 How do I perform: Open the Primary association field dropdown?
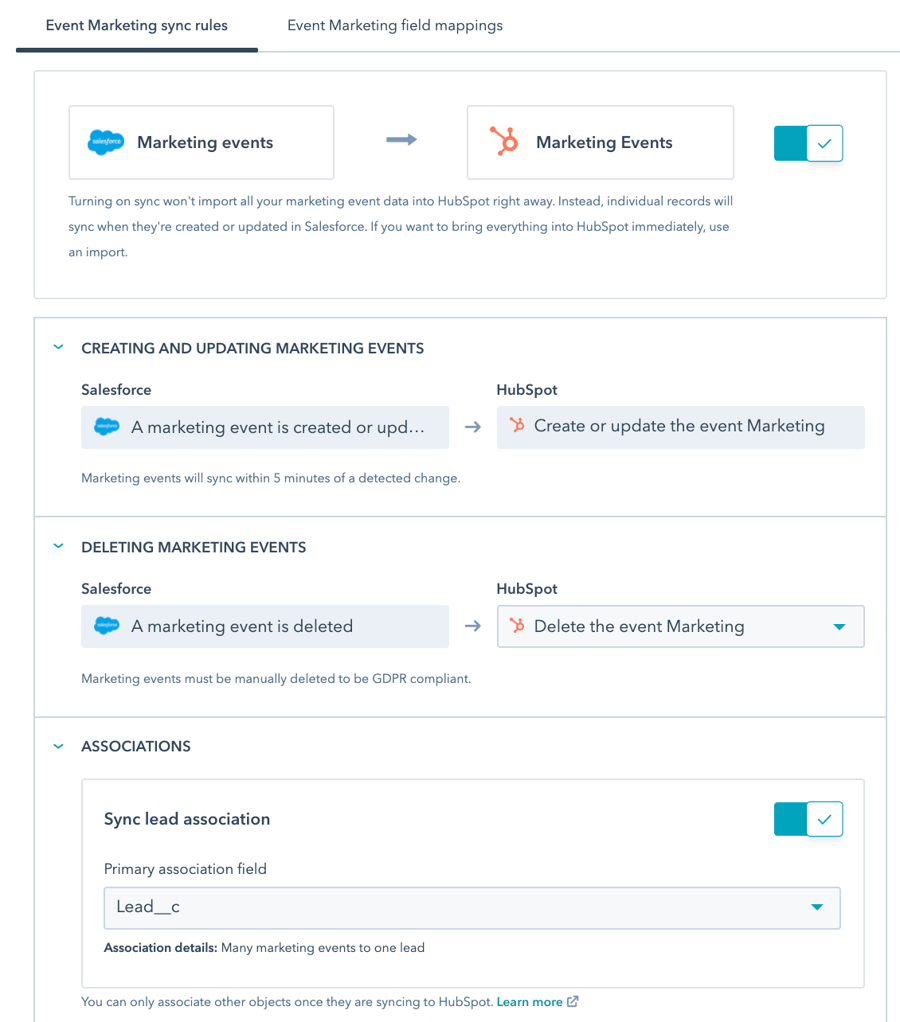pyautogui.click(x=471, y=908)
